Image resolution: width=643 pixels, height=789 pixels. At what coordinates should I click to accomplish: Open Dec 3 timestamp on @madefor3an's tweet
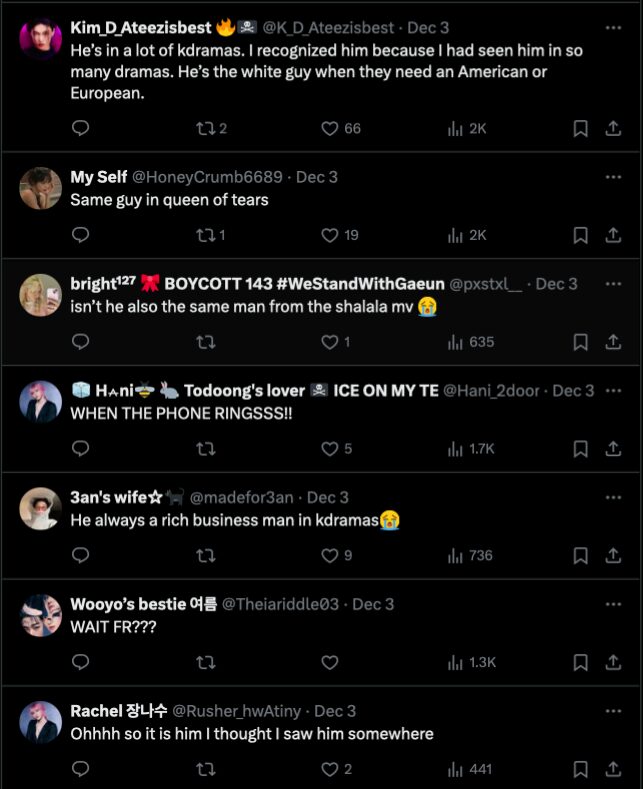[327, 497]
